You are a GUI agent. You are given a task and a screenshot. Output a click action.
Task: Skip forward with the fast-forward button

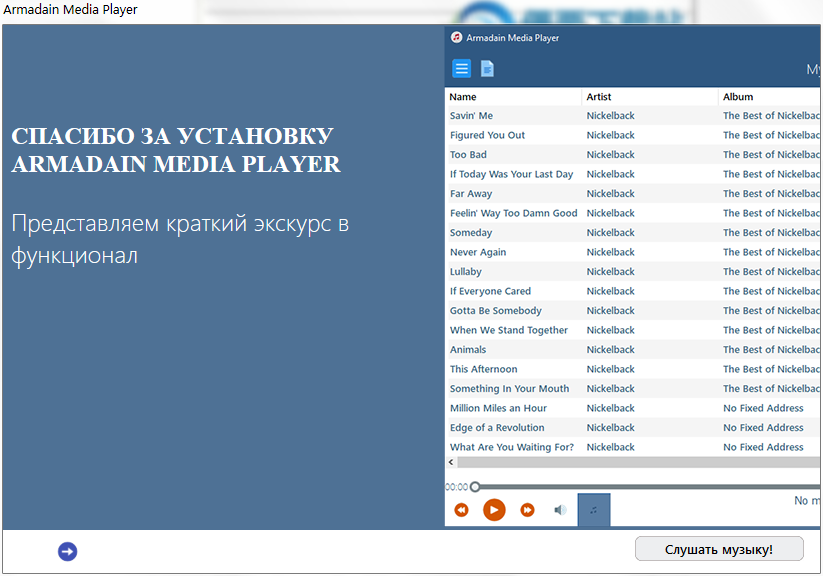(527, 510)
